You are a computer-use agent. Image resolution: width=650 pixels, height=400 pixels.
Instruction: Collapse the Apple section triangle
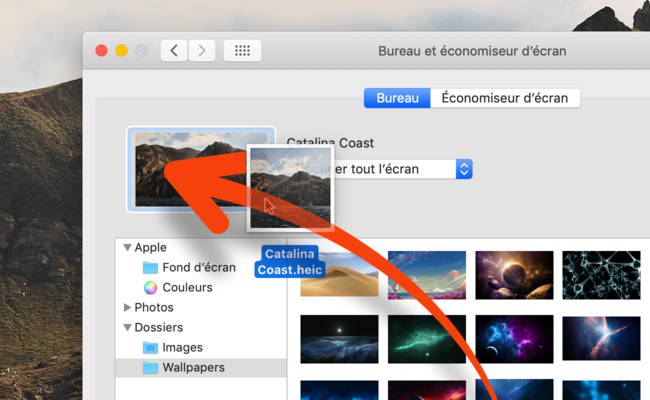127,247
